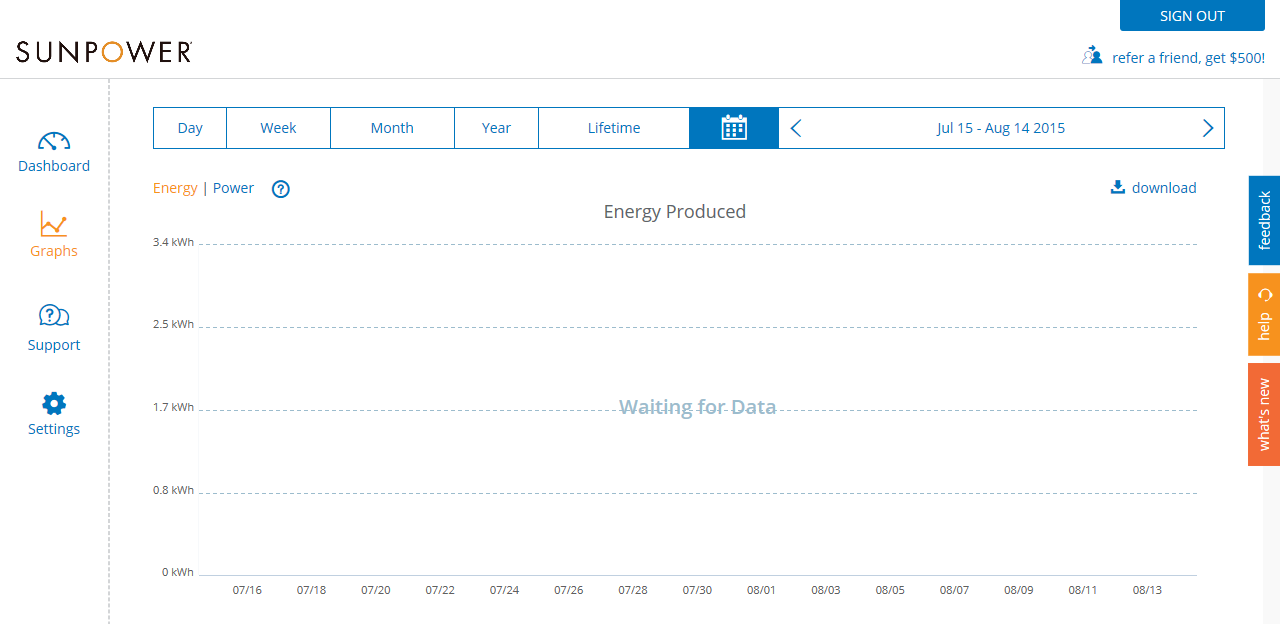Click the 07/16 date label

pos(247,590)
